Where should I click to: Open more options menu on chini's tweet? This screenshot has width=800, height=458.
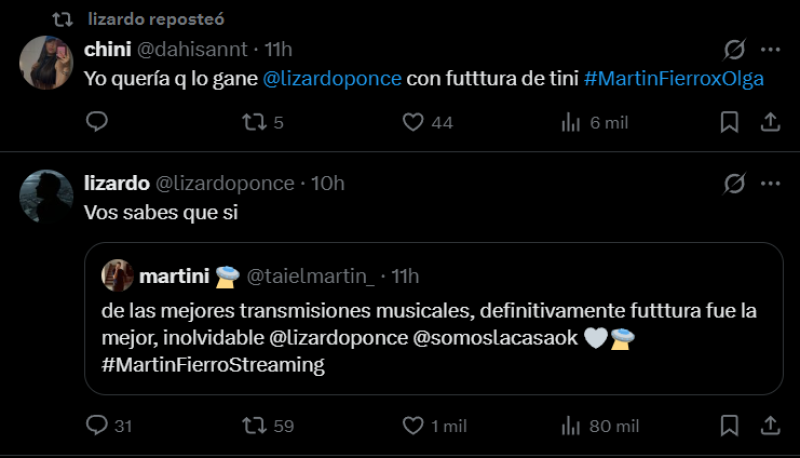tap(770, 49)
